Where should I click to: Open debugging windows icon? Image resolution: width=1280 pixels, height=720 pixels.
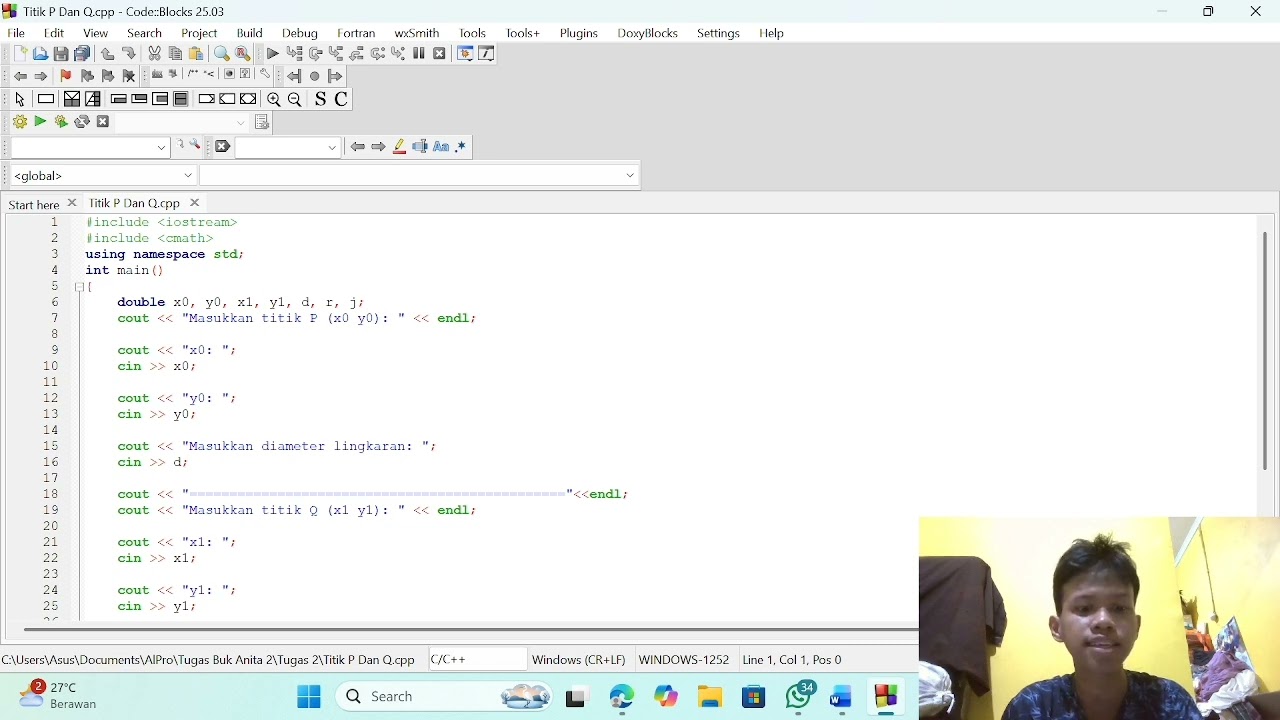[x=465, y=54]
